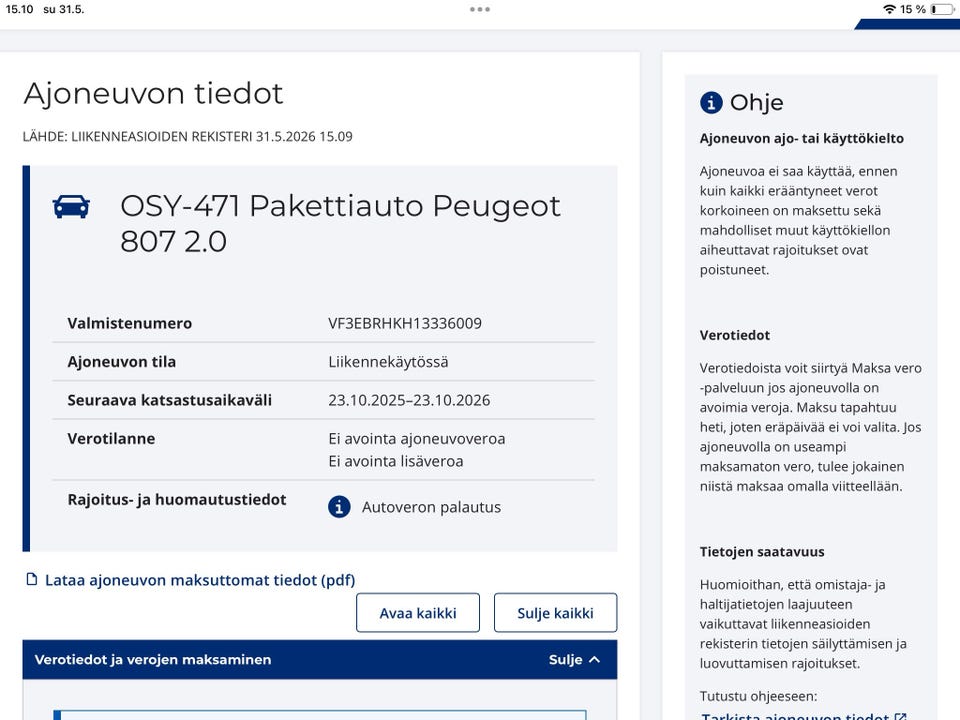The height and width of the screenshot is (720, 960).
Task: Click the LÄHDE: LIIKENNEASIOIDEN REKISTERI source line
Action: pyautogui.click(x=187, y=137)
